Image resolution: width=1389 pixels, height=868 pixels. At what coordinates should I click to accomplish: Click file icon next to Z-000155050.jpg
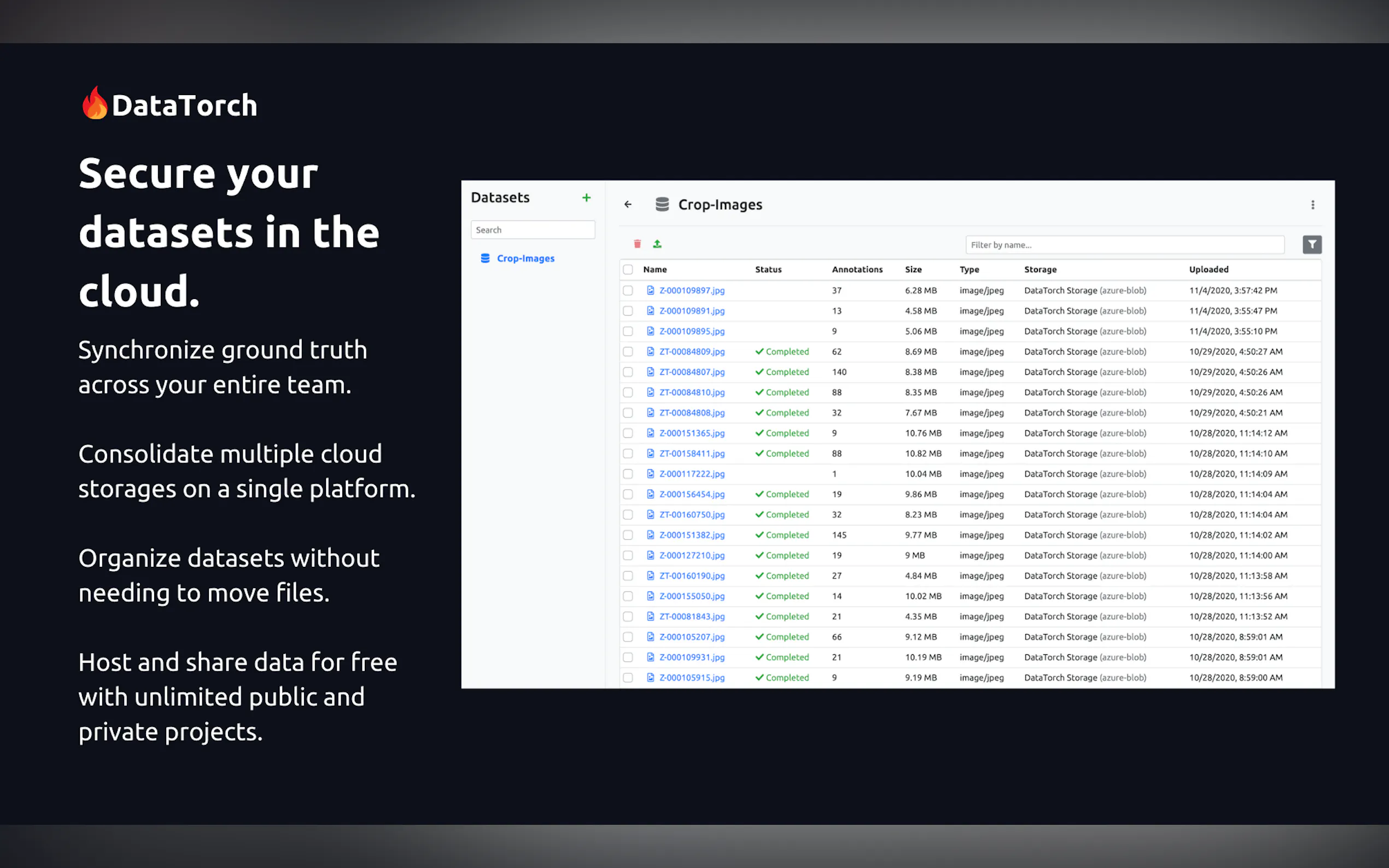click(651, 596)
